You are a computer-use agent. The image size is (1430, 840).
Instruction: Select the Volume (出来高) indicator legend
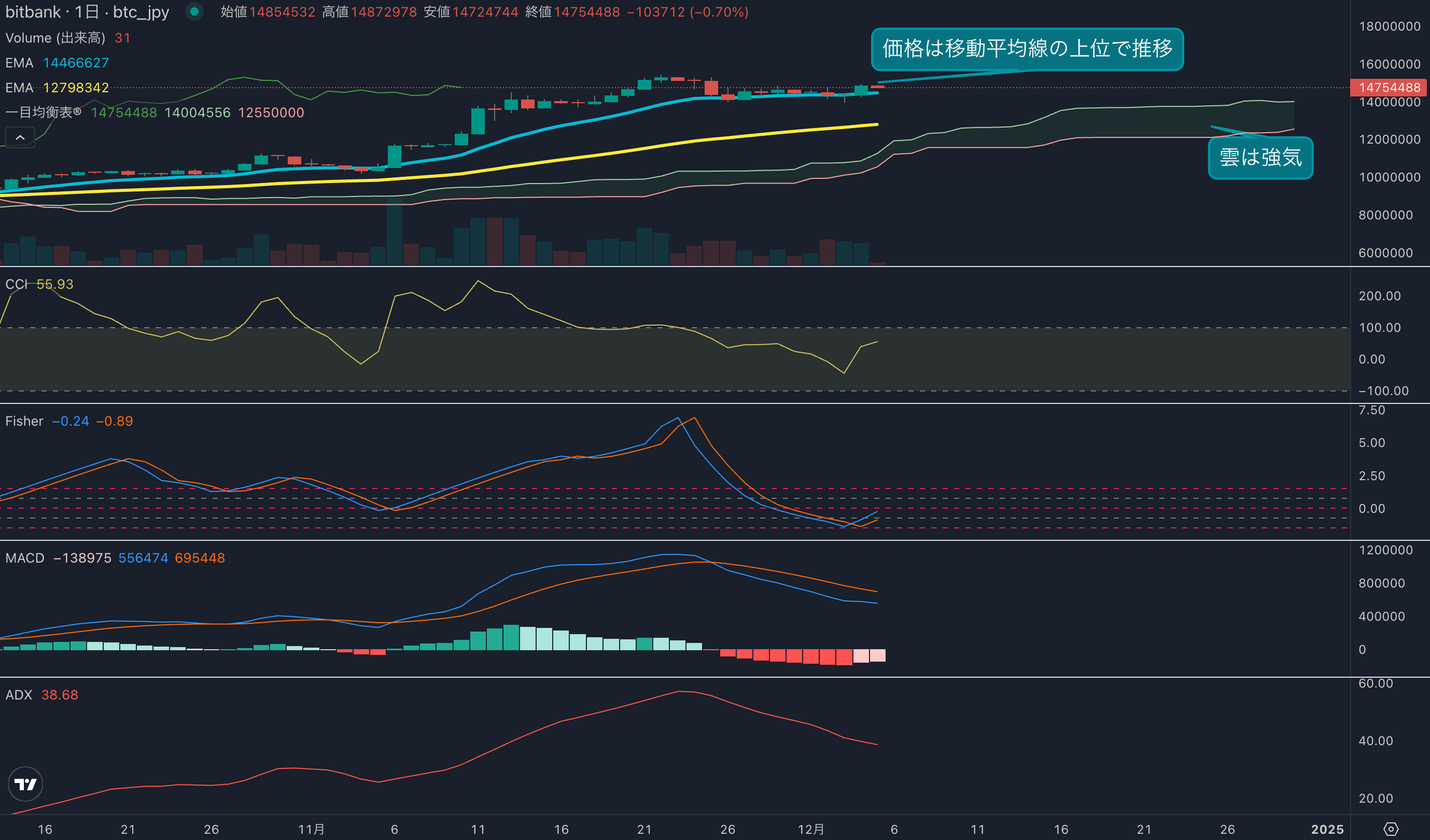[55, 38]
